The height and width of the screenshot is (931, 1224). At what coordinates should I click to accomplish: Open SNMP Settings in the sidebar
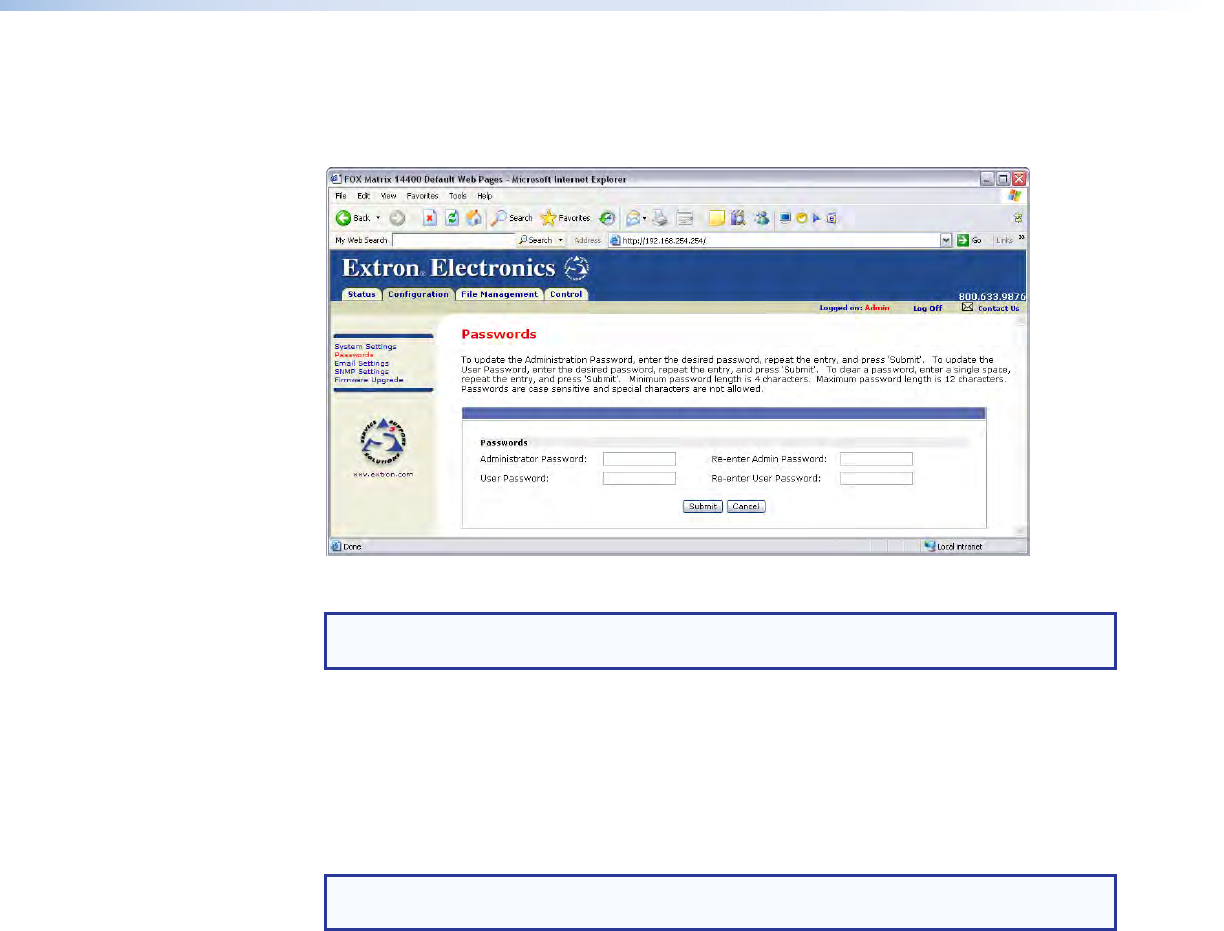(362, 371)
